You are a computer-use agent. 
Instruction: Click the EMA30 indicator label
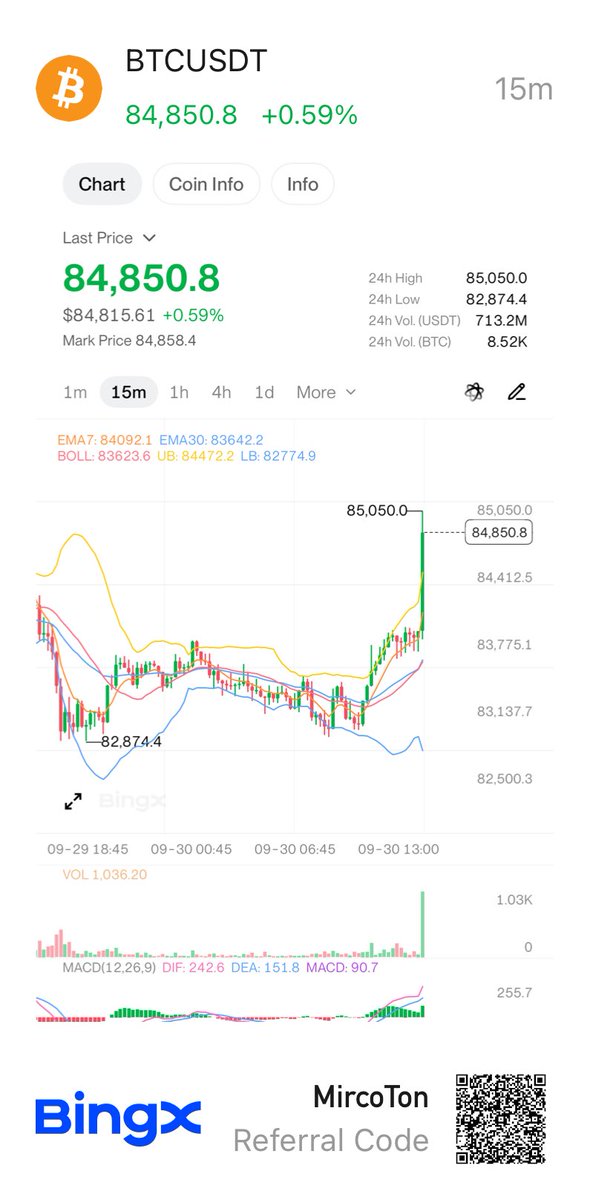pyautogui.click(x=211, y=439)
